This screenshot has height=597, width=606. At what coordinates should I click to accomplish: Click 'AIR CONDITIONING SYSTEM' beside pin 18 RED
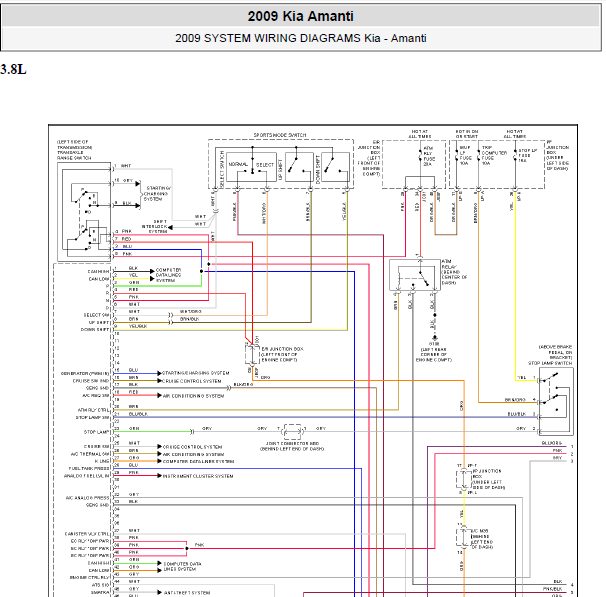pyautogui.click(x=193, y=396)
